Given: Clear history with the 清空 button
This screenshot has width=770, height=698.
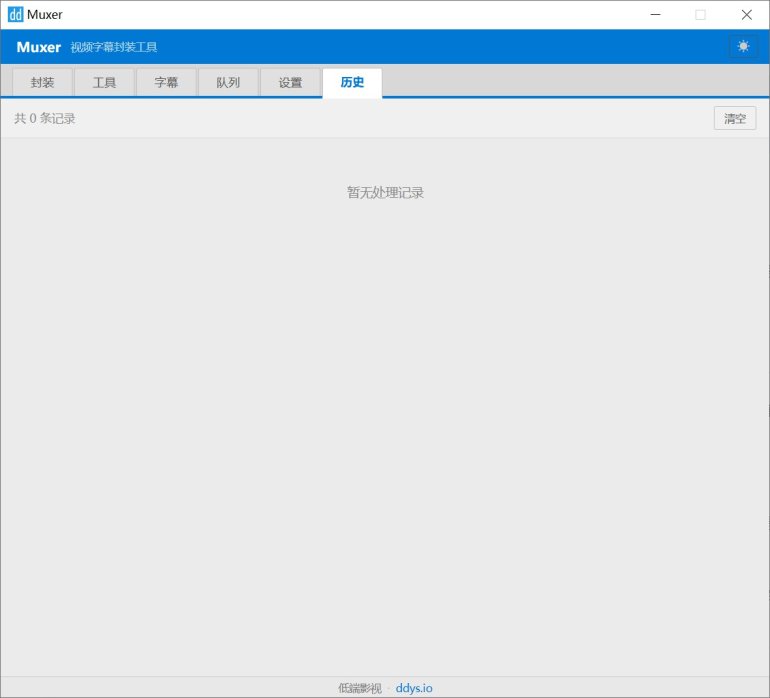Looking at the screenshot, I should click(735, 118).
